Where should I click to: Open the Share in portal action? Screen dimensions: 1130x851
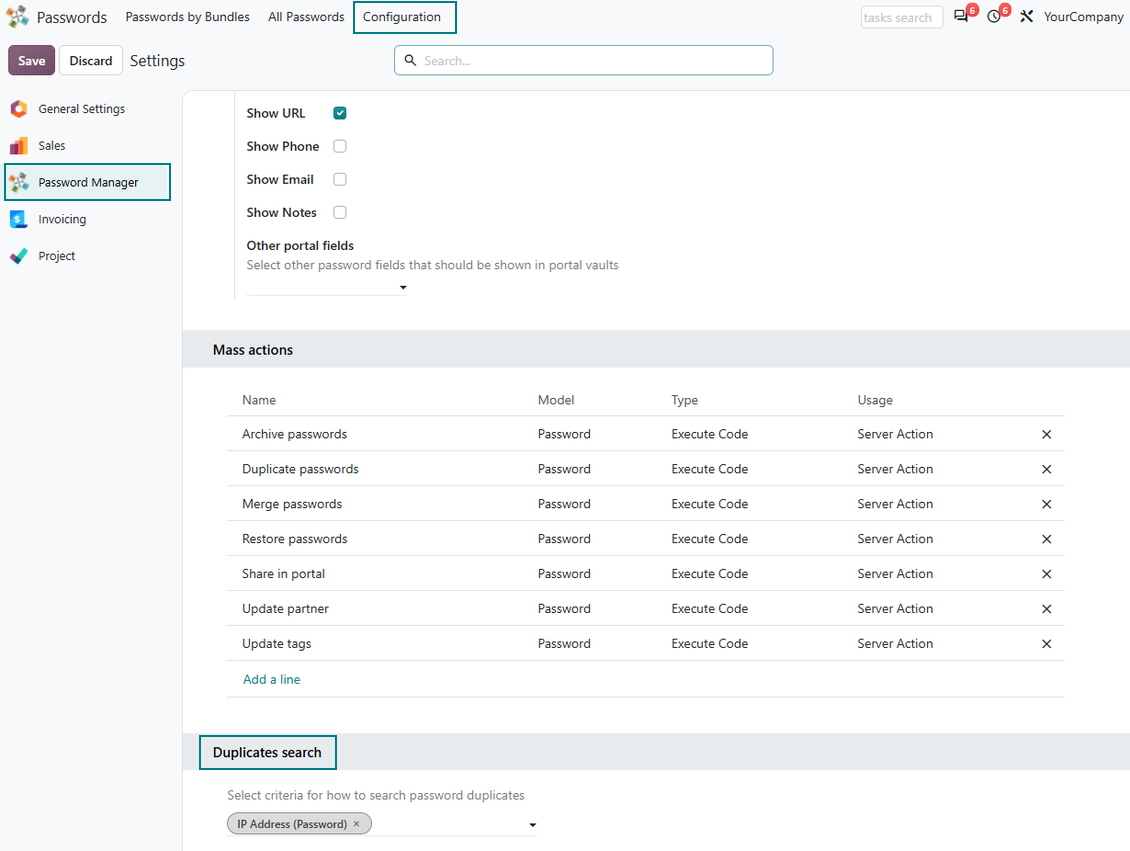pyautogui.click(x=283, y=574)
